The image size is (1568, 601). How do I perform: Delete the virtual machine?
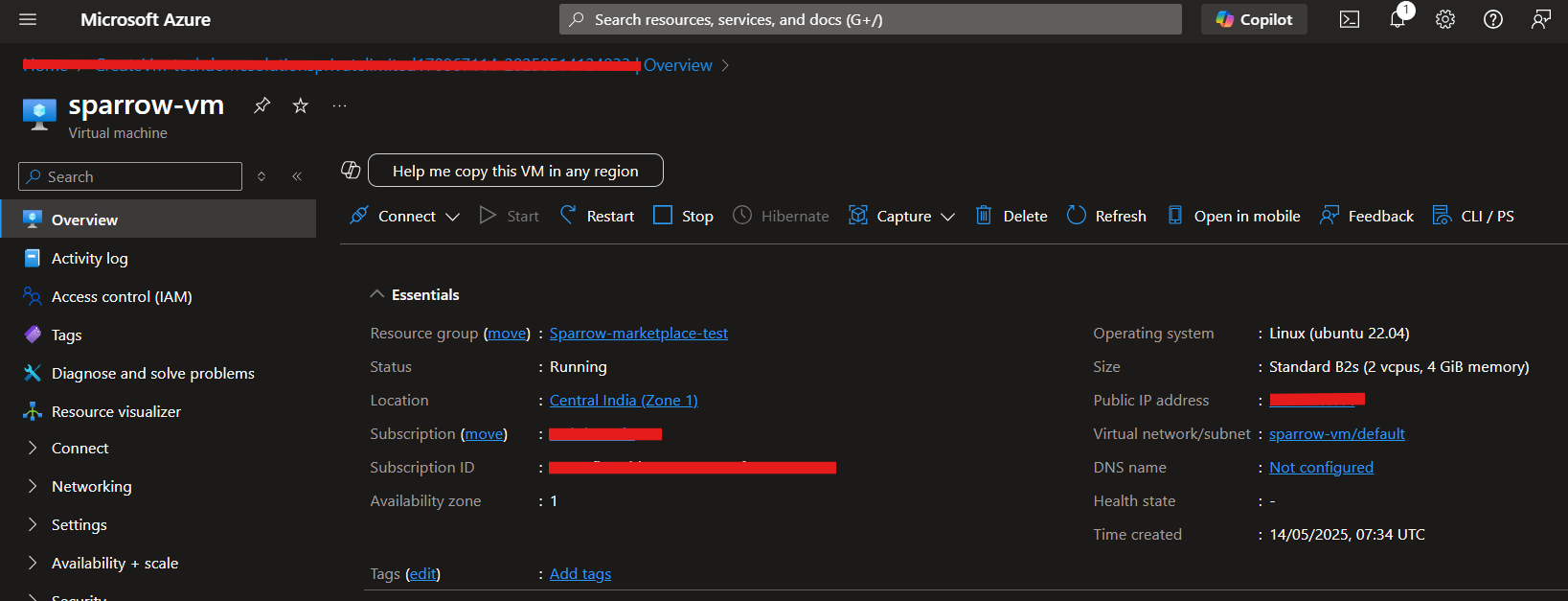pyautogui.click(x=1011, y=216)
